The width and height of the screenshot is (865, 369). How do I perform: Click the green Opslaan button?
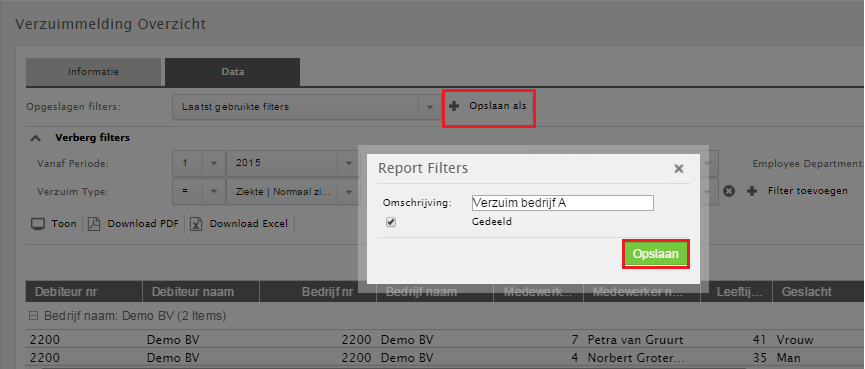coord(655,254)
